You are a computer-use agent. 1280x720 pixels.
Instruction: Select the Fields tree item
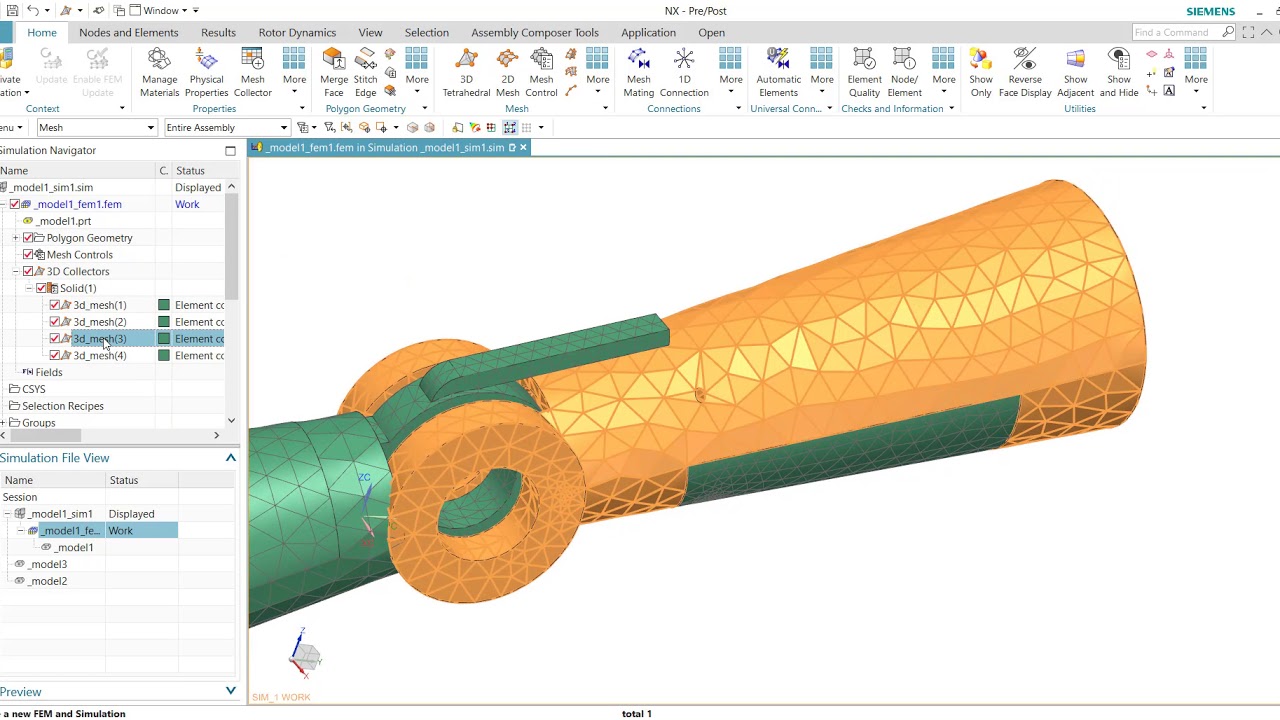click(48, 372)
